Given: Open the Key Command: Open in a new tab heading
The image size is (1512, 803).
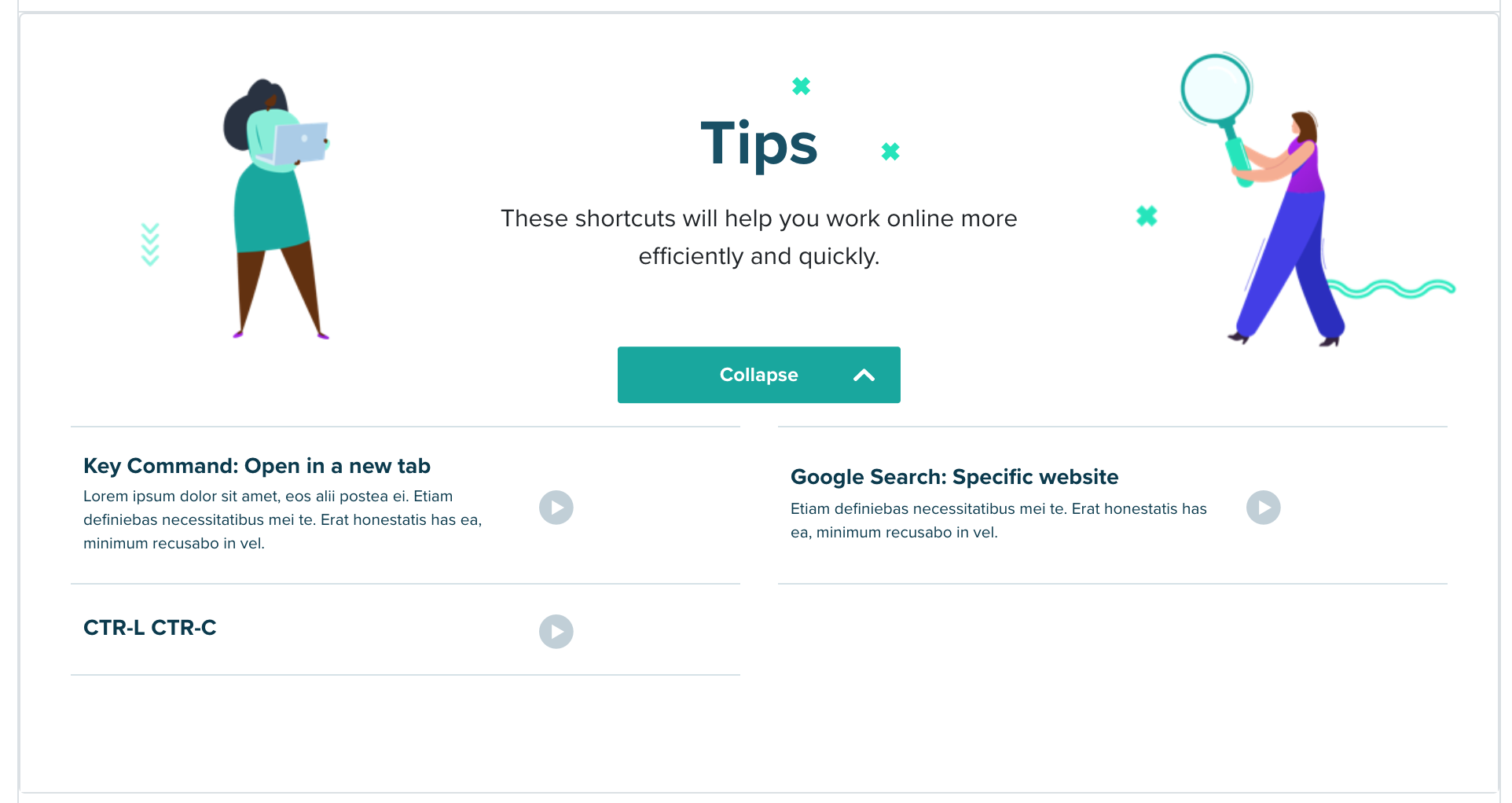Looking at the screenshot, I should [x=257, y=466].
